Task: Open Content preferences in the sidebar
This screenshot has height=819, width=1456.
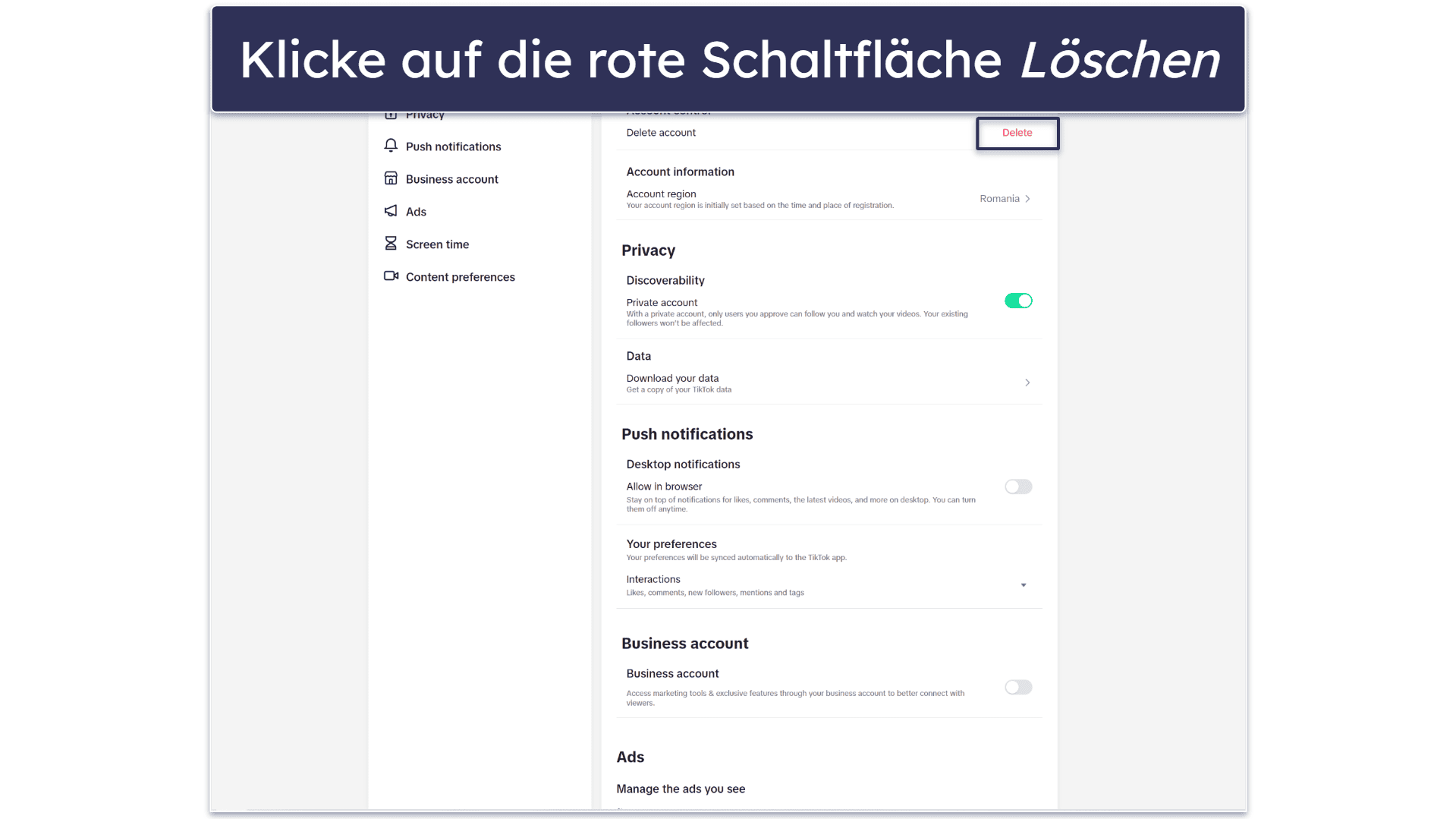Action: (460, 277)
